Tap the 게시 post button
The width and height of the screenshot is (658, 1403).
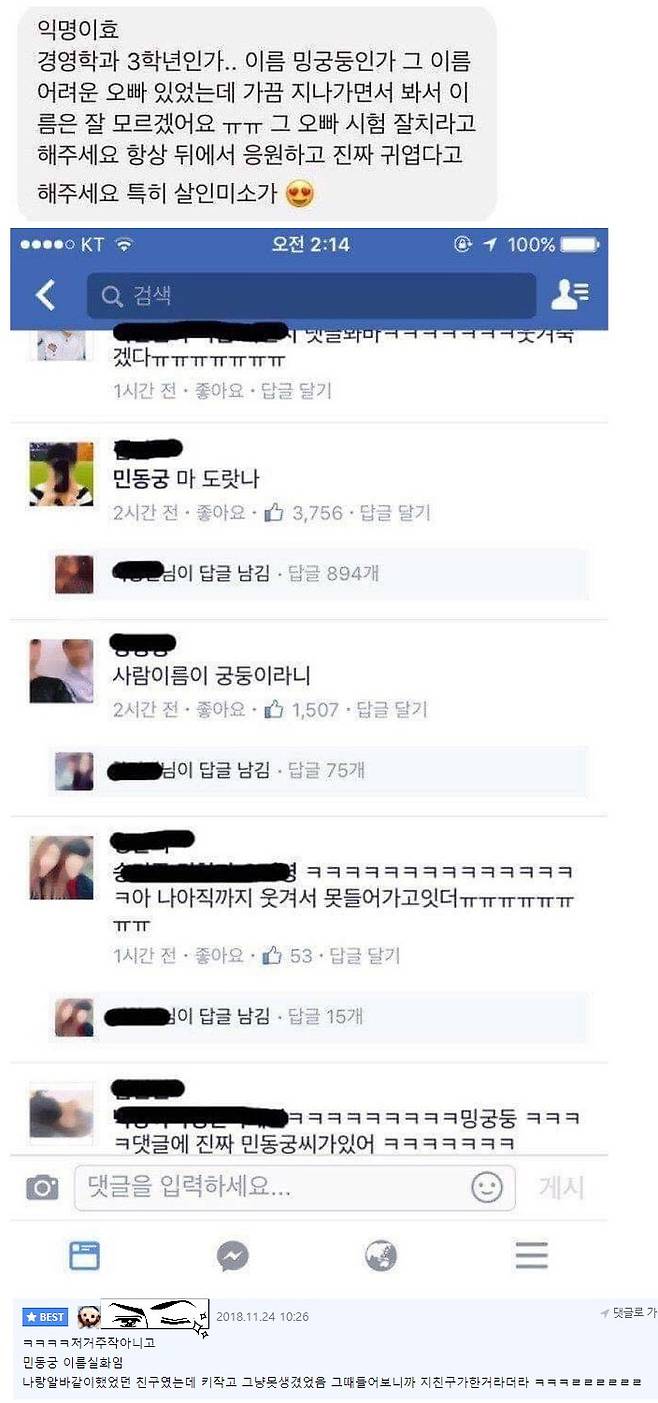tap(561, 1187)
